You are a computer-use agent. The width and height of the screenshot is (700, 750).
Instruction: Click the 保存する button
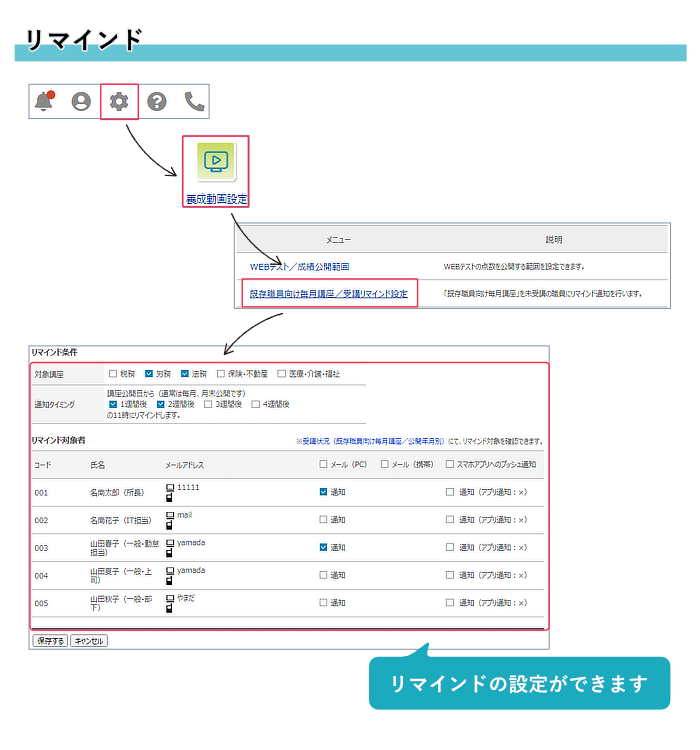(50, 641)
